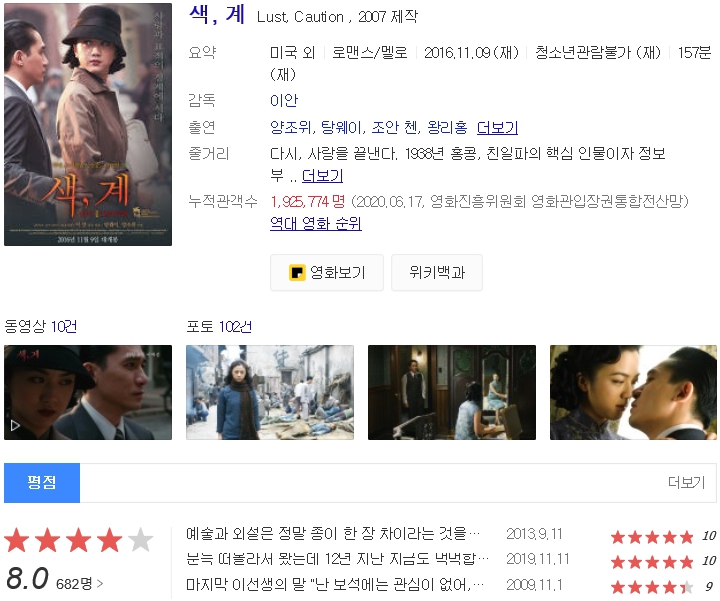Screen dimensions: 720x601
Task: Open the review dated 2019.11.11
Action: [x=338, y=559]
